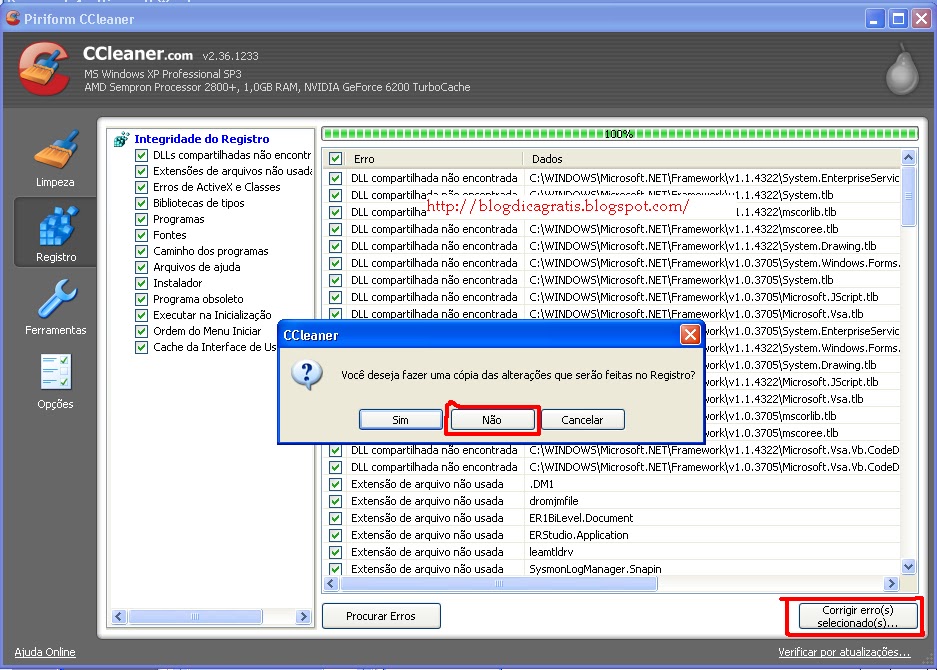Click right arrow of category list scrollbar
Image resolution: width=937 pixels, height=670 pixels.
tap(304, 616)
